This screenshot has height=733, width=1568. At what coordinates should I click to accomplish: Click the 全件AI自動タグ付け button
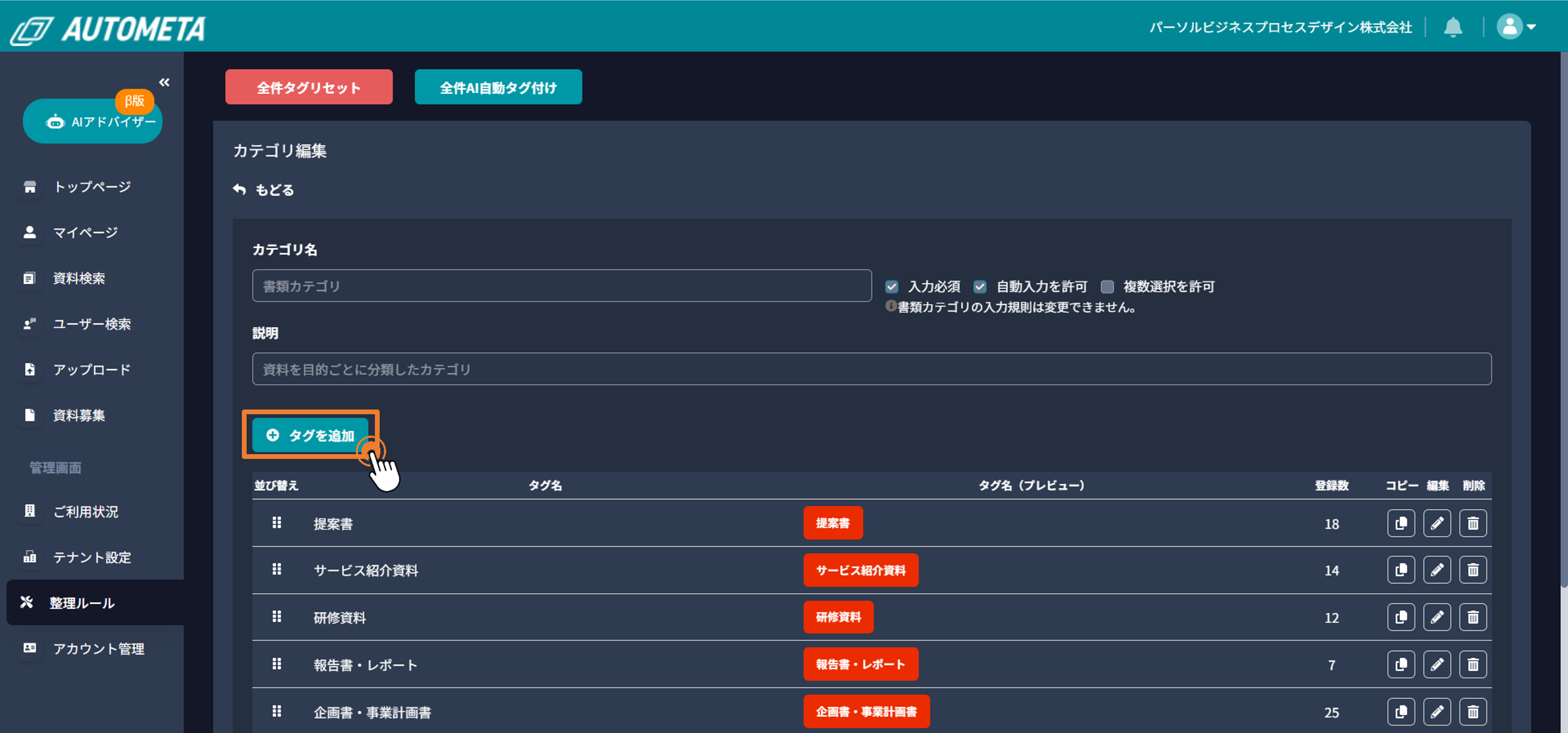click(x=498, y=87)
